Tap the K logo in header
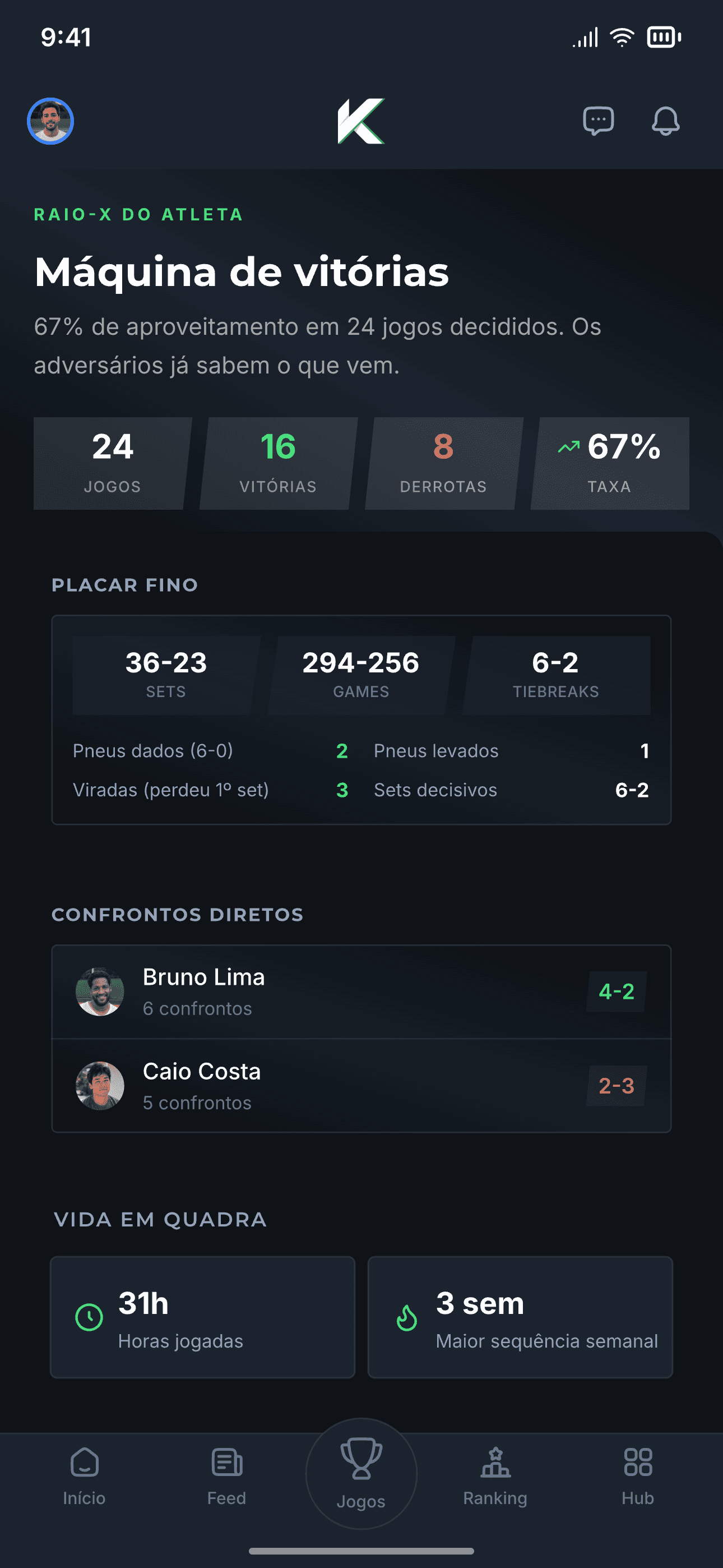723x1568 pixels. tap(361, 121)
